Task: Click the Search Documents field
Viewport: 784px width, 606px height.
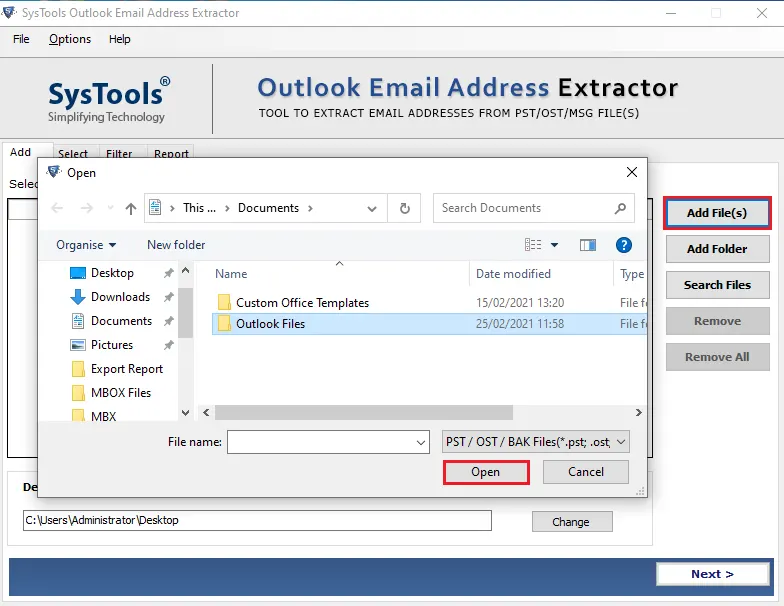Action: pyautogui.click(x=534, y=208)
